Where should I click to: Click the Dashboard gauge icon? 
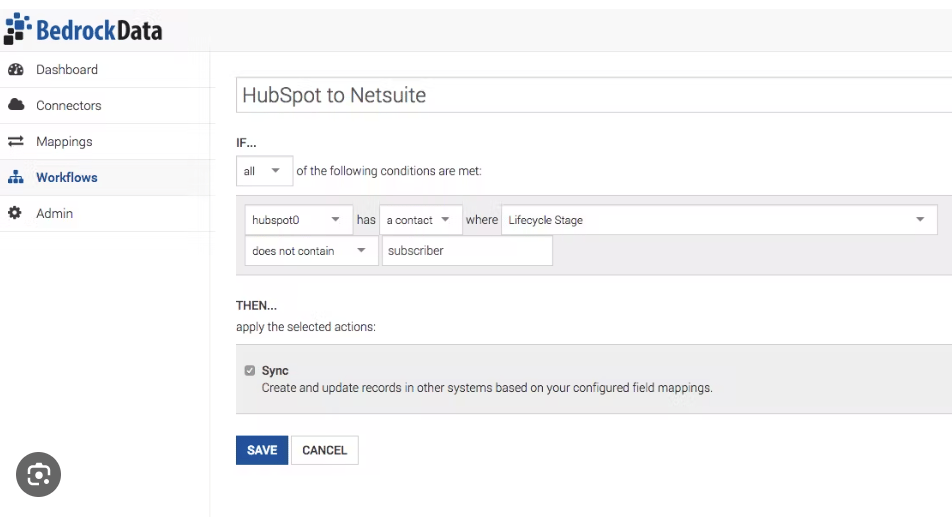point(16,70)
